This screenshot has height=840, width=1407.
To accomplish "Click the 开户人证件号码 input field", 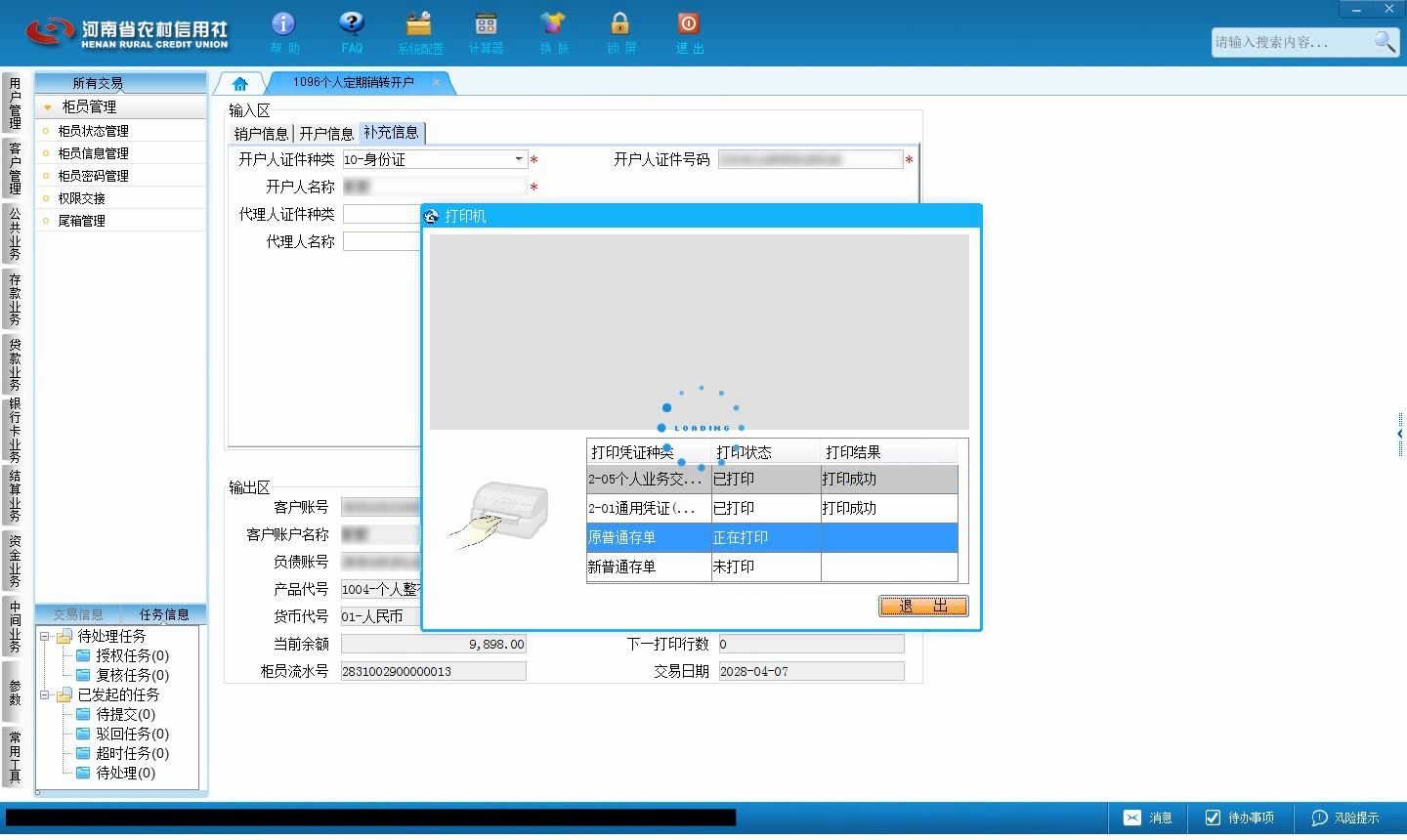I will [x=810, y=159].
